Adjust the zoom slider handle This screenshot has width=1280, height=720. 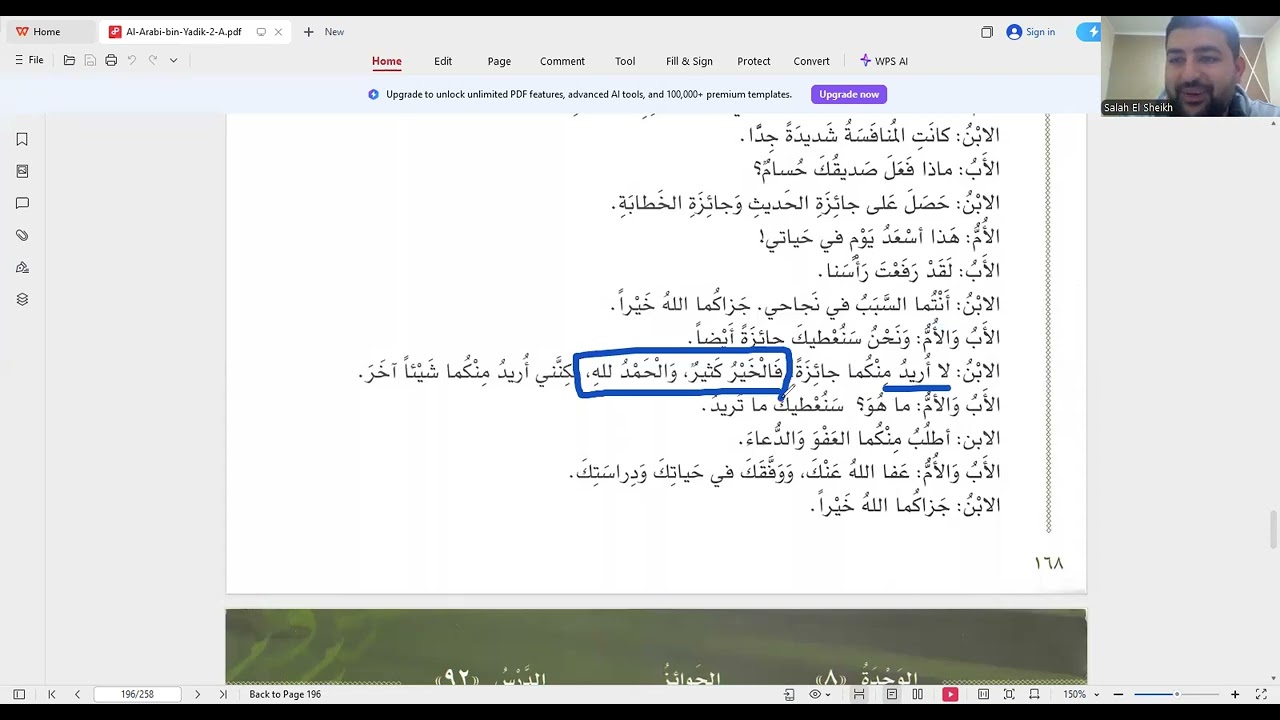click(x=1177, y=694)
